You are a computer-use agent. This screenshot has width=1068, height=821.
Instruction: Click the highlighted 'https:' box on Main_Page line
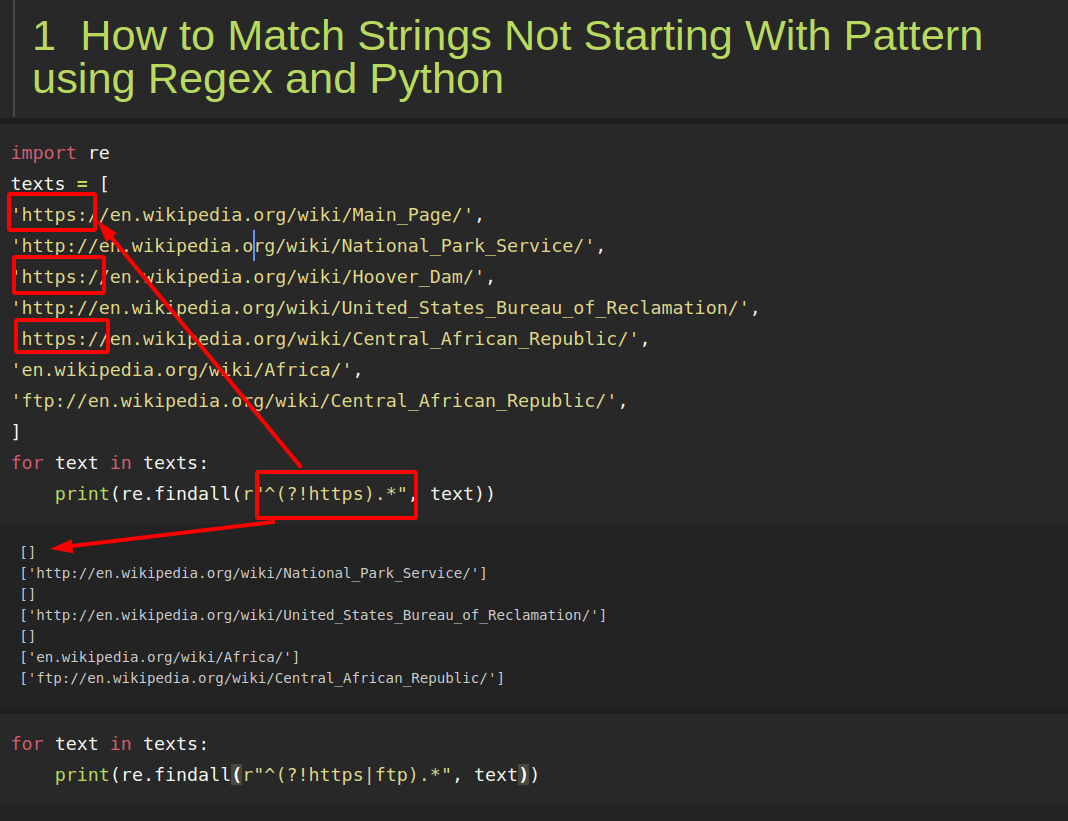[x=51, y=214]
